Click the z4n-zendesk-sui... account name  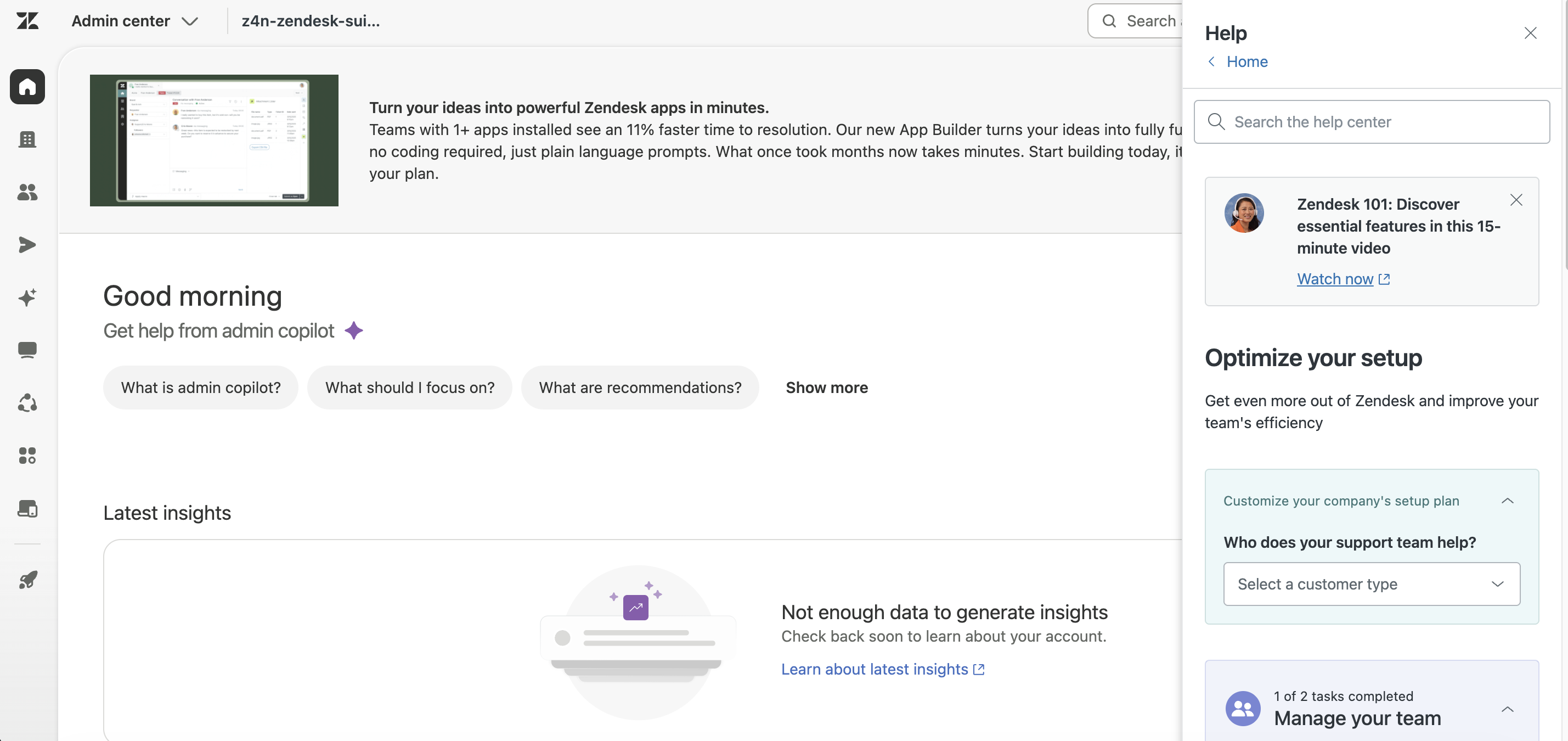pyautogui.click(x=311, y=21)
